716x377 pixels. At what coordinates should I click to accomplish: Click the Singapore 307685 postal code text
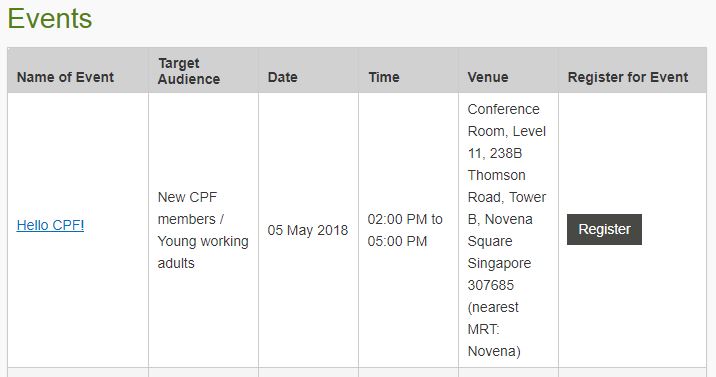(499, 274)
